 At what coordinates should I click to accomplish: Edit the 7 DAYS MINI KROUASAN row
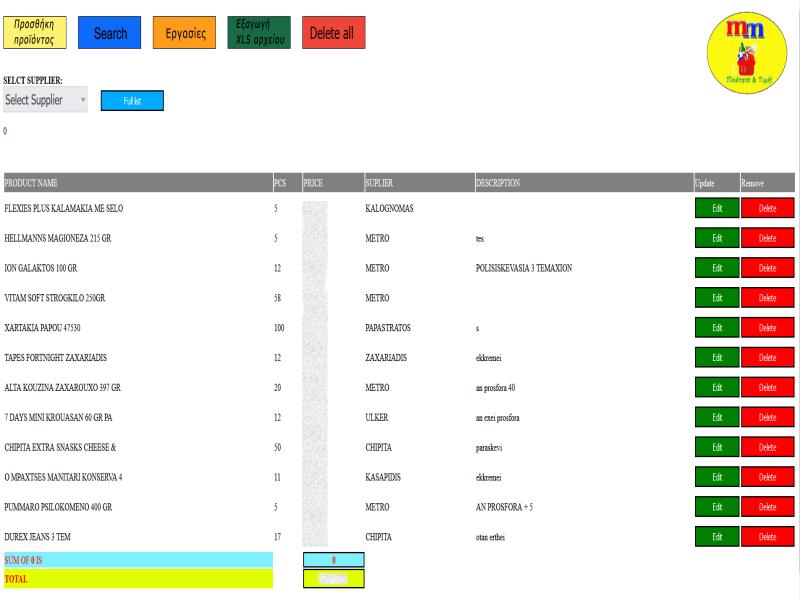coord(717,417)
